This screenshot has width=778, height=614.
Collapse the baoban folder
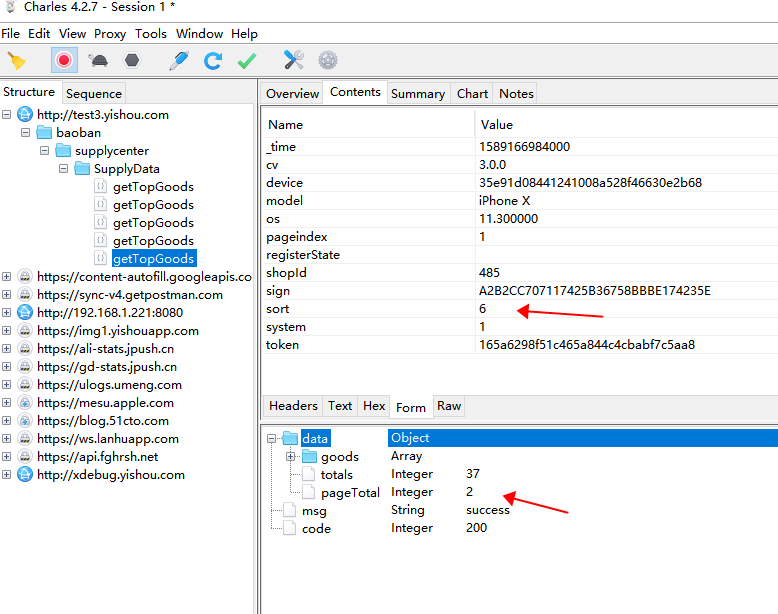click(25, 133)
